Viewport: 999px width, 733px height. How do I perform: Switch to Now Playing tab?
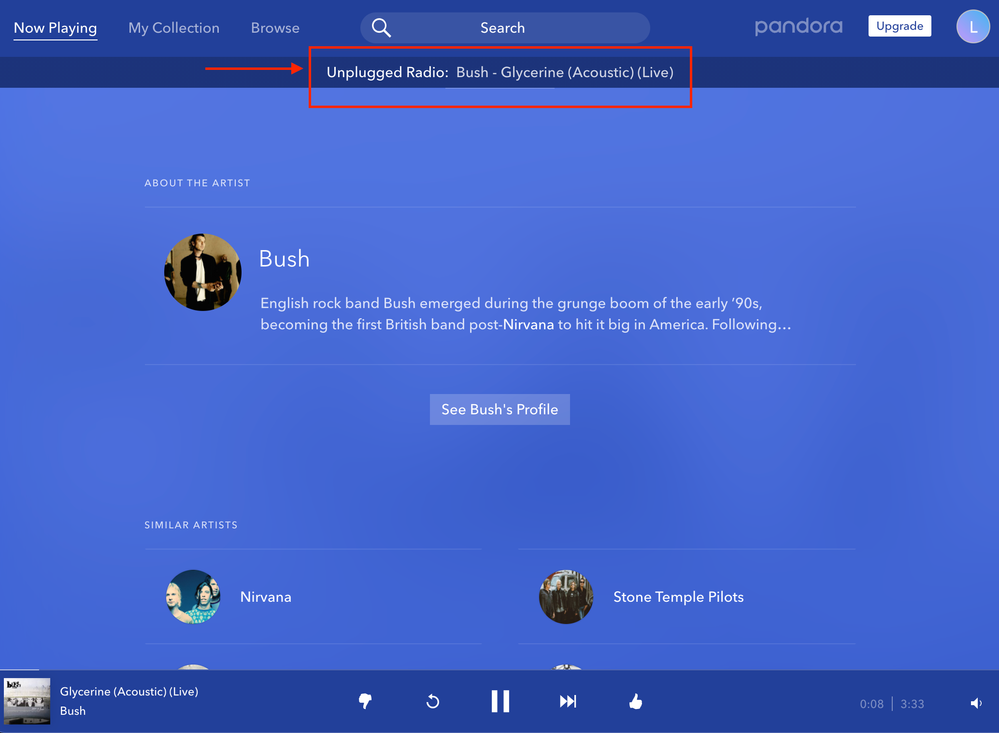(x=55, y=28)
